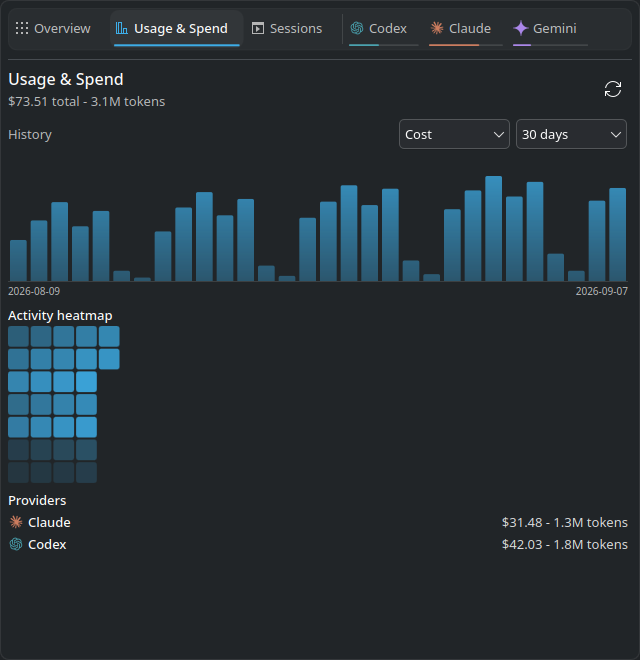The height and width of the screenshot is (660, 640).
Task: Click the '2026-09-07' date label
Action: click(602, 291)
